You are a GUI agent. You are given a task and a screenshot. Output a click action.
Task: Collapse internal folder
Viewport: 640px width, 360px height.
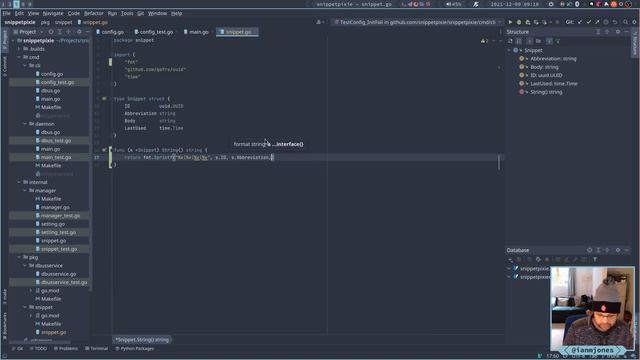click(x=19, y=182)
